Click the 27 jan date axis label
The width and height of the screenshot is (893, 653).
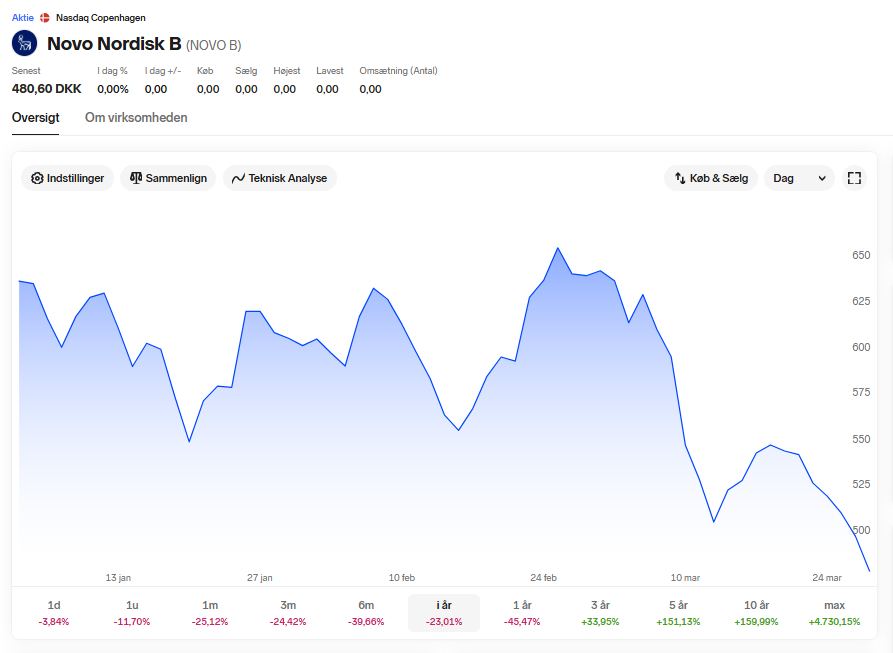(260, 577)
